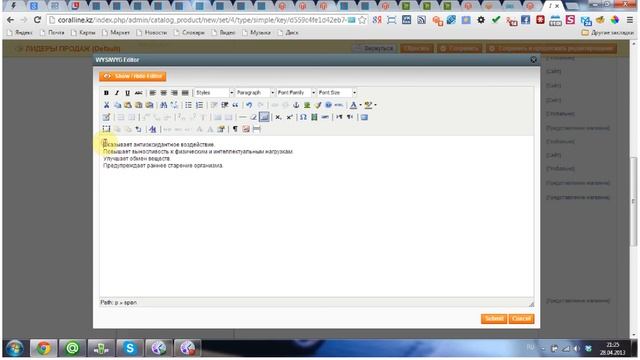Insert an ordered numbered list
This screenshot has height=360, width=640.
point(199,105)
